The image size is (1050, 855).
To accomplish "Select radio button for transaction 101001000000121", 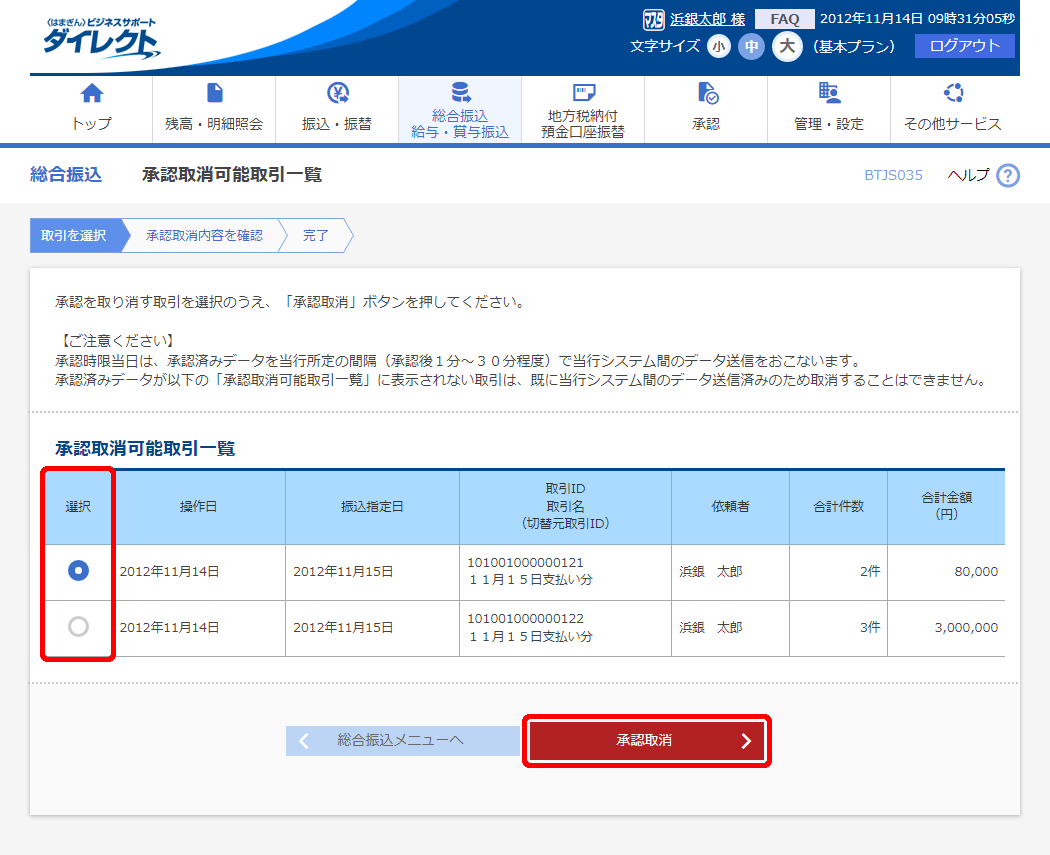I will [78, 571].
